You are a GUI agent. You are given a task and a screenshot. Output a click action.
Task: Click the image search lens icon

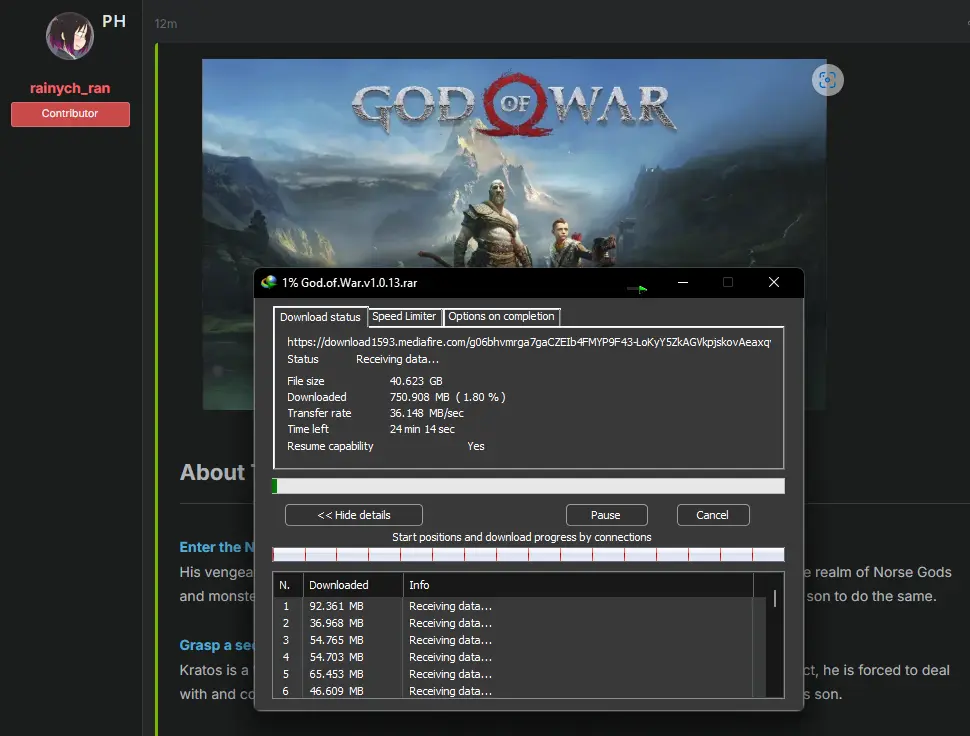827,80
